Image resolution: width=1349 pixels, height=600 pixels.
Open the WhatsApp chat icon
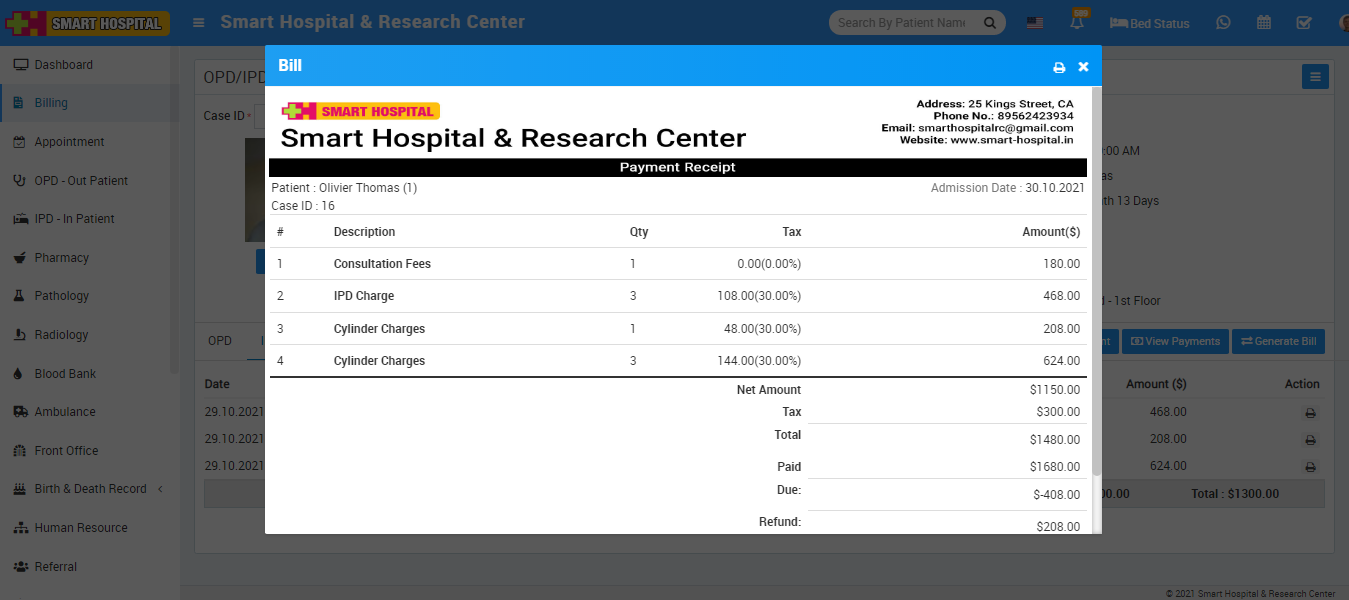(1224, 23)
